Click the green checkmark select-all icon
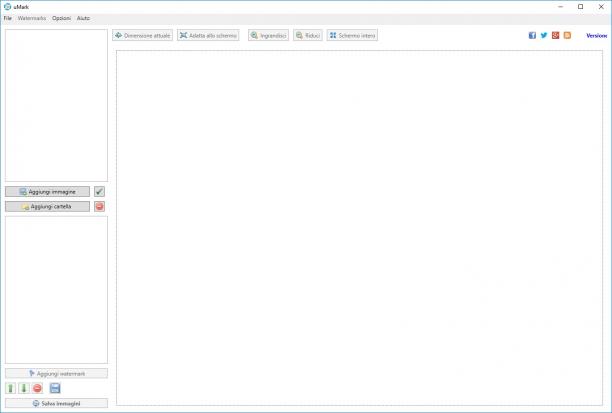This screenshot has width=612, height=413. [x=100, y=192]
